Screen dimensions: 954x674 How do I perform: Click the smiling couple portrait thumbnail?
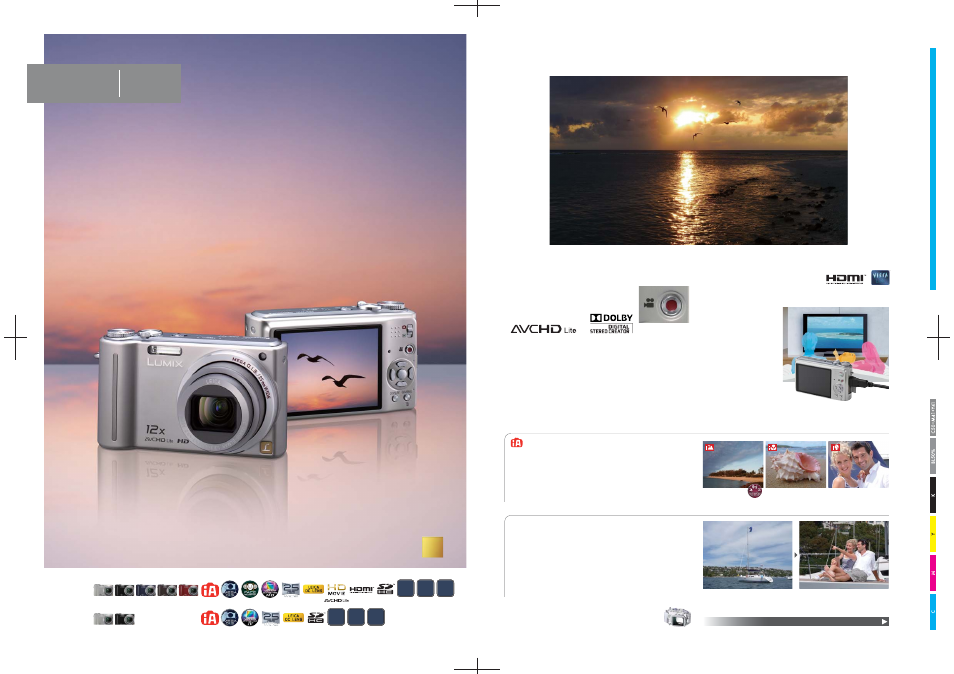pyautogui.click(x=858, y=465)
